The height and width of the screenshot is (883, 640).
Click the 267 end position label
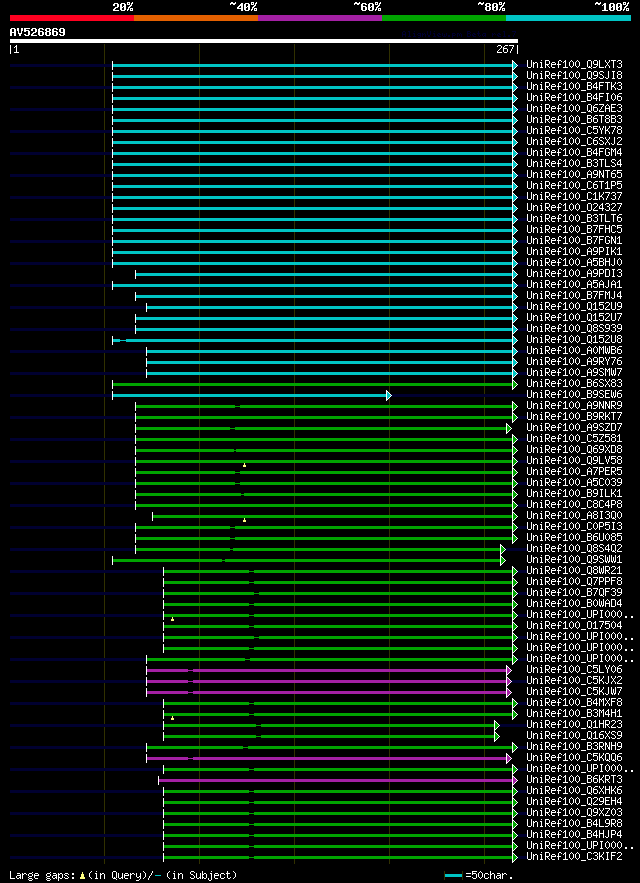click(505, 50)
